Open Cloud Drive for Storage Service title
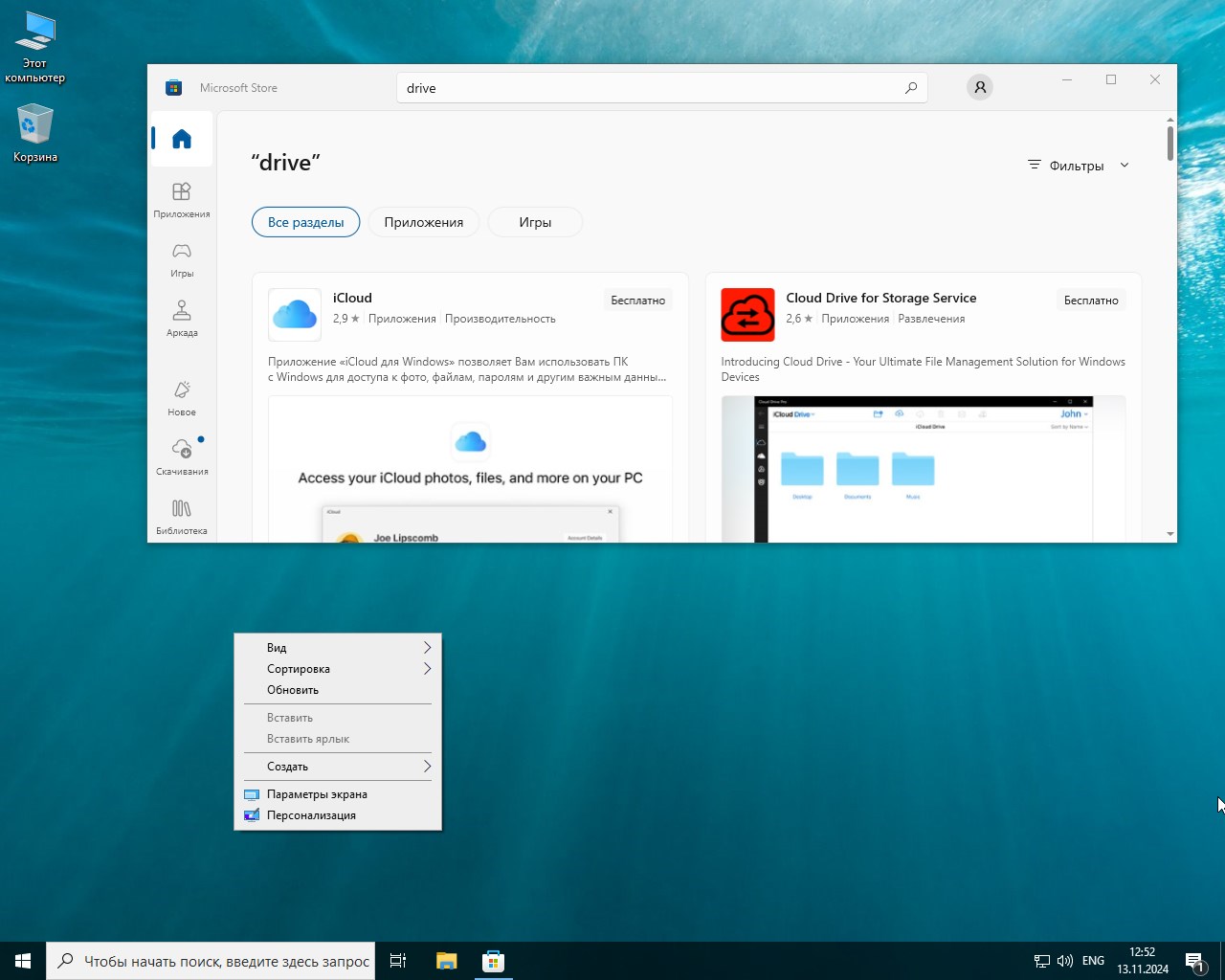Viewport: 1225px width, 980px height. click(880, 298)
